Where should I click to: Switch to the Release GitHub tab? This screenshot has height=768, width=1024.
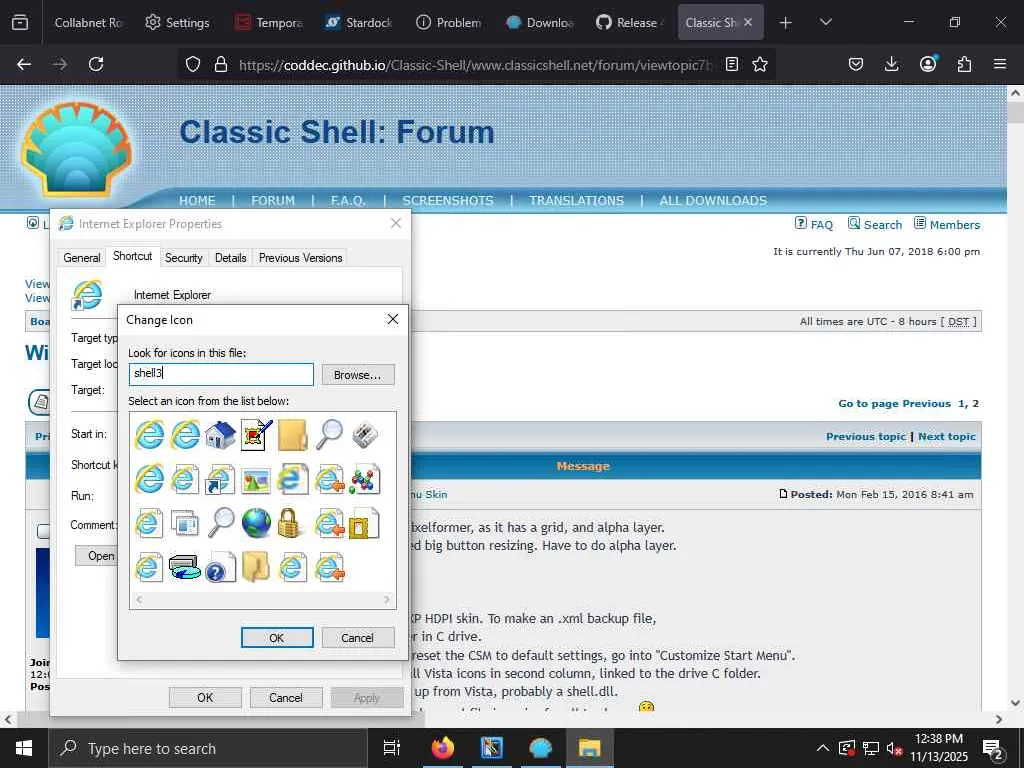[x=630, y=22]
